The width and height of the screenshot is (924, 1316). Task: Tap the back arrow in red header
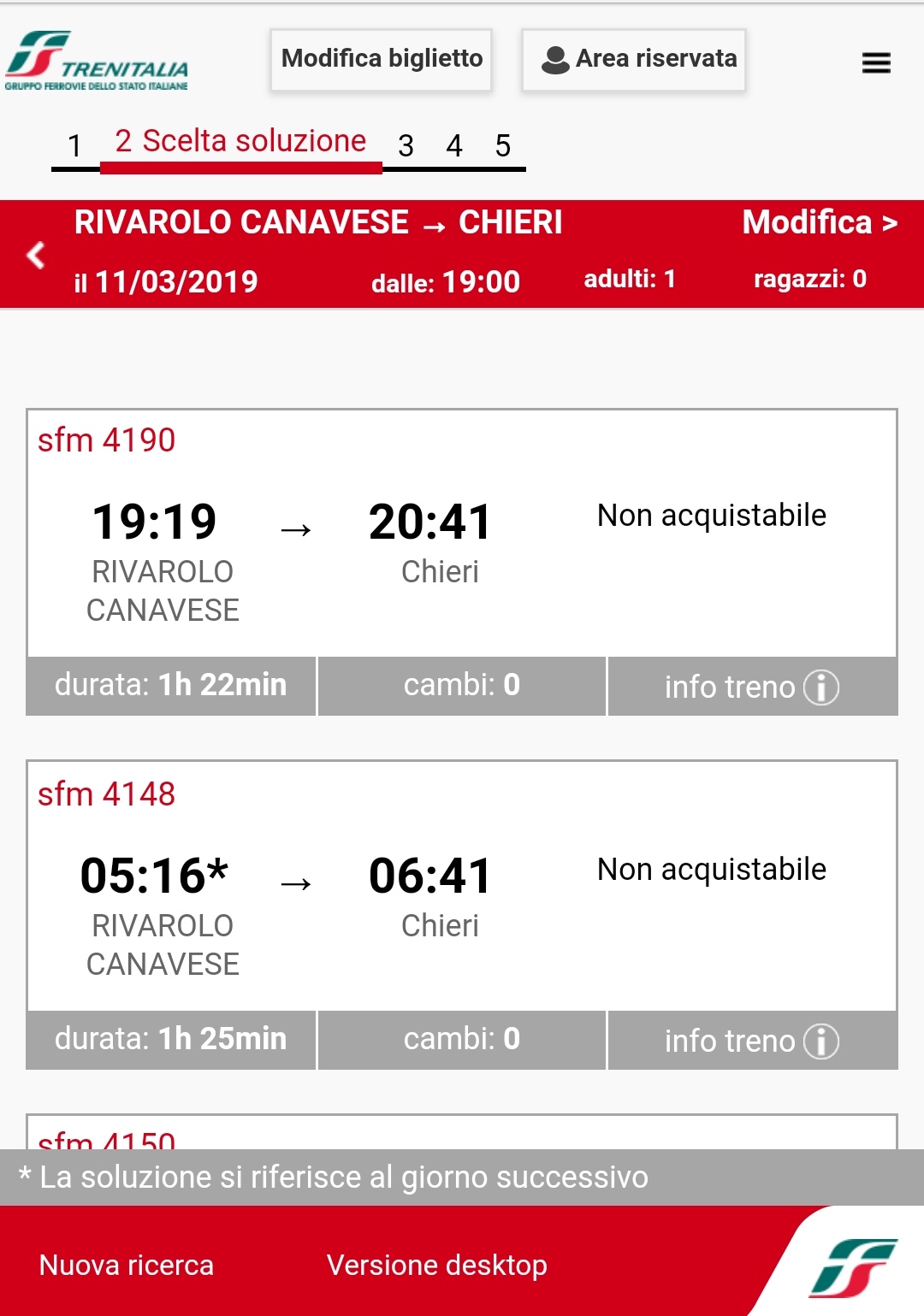(x=36, y=254)
